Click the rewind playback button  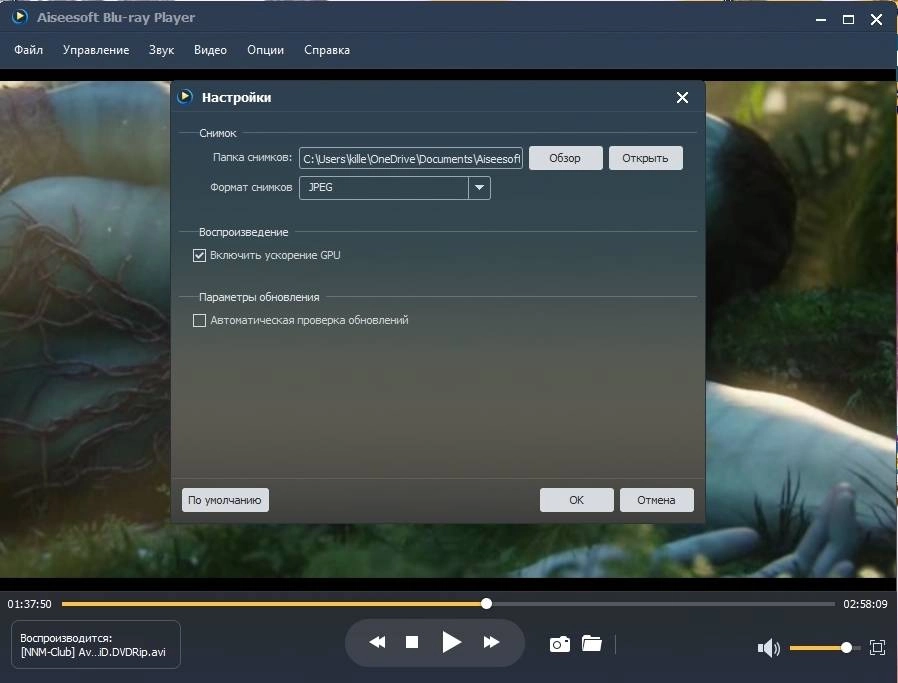pos(377,642)
